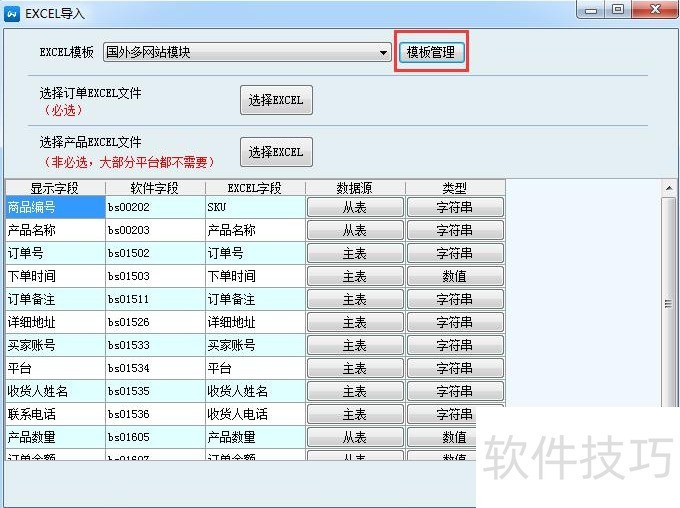
Task: Click 选择EXCEL for product file
Action: (x=276, y=152)
